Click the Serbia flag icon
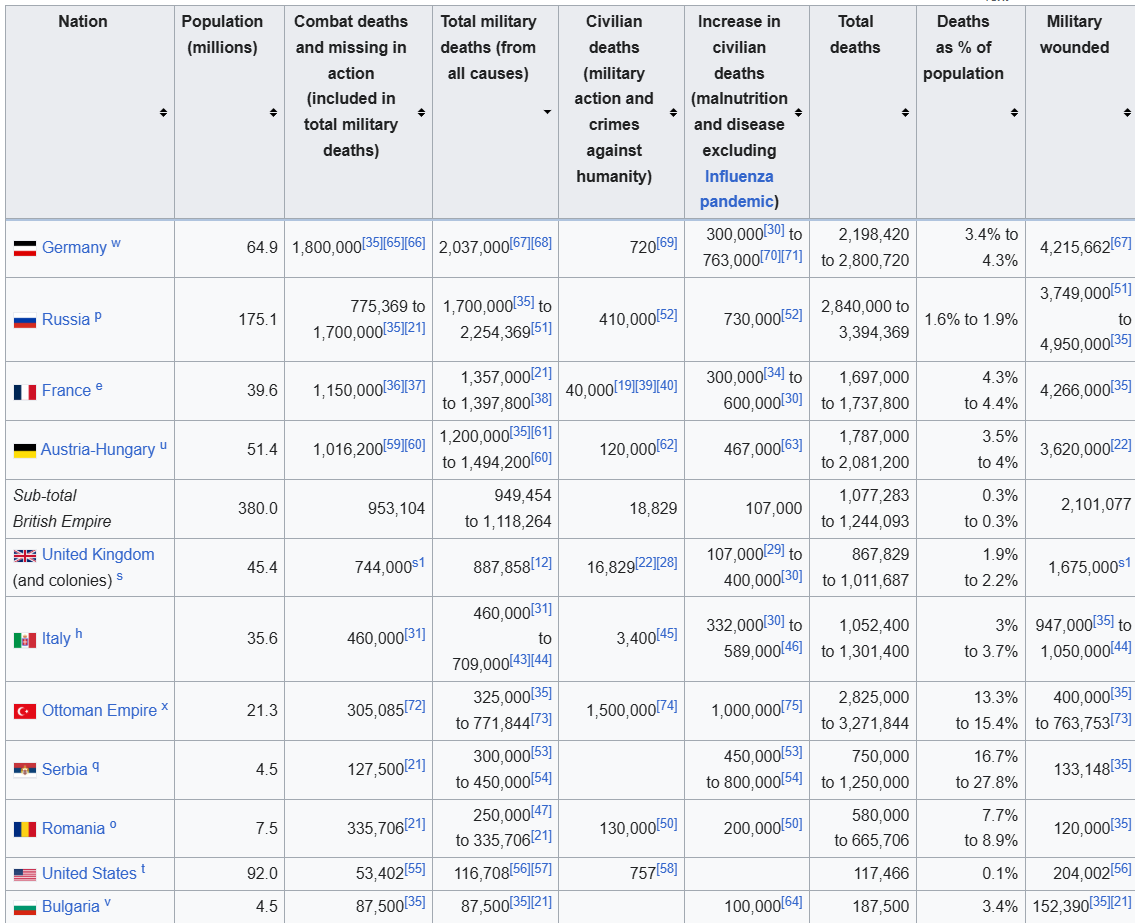Screen dimensions: 1135x923 25,770
